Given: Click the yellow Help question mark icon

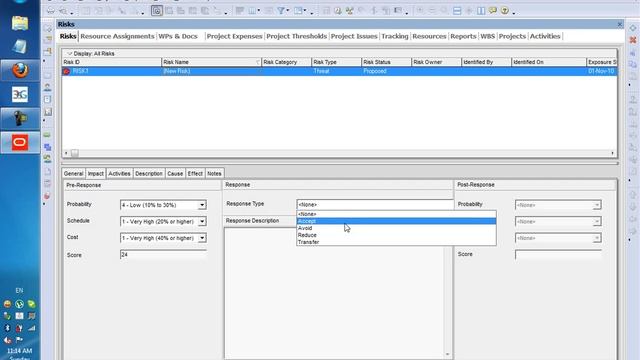Looking at the screenshot, I should pyautogui.click(x=505, y=11).
